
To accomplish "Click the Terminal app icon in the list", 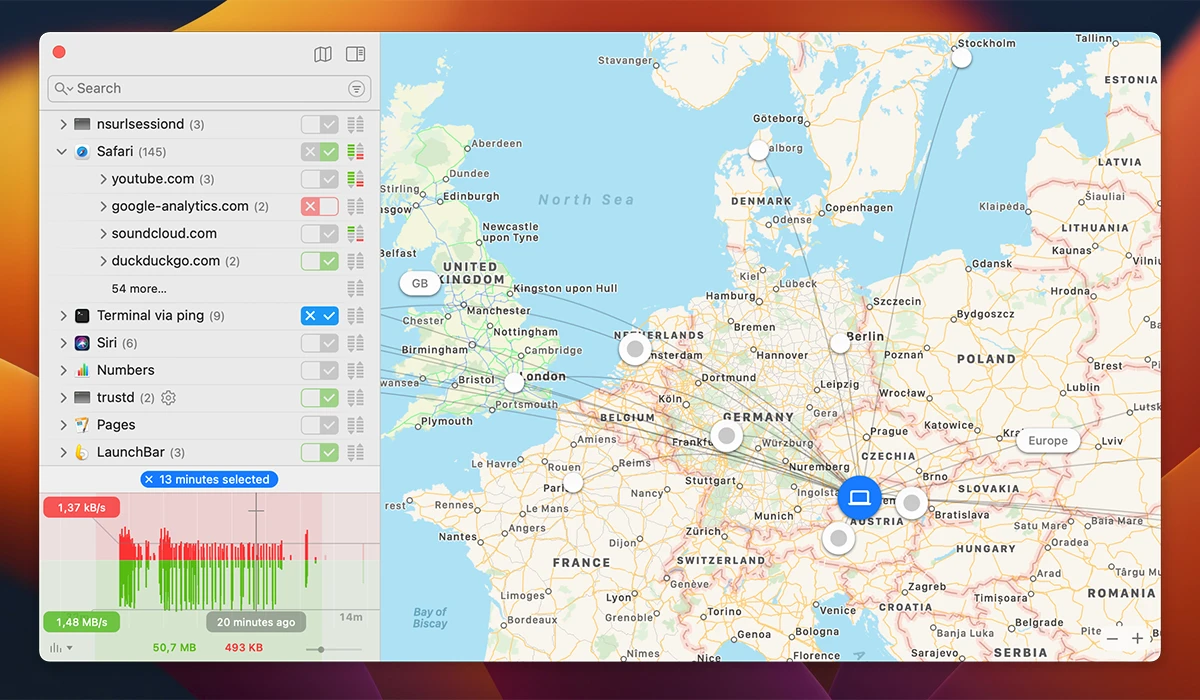I will [81, 315].
